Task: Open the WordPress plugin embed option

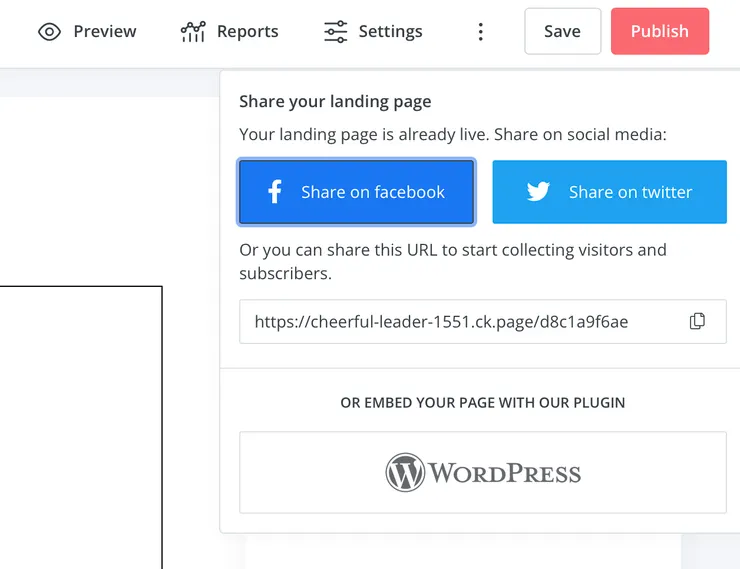Action: pos(483,472)
